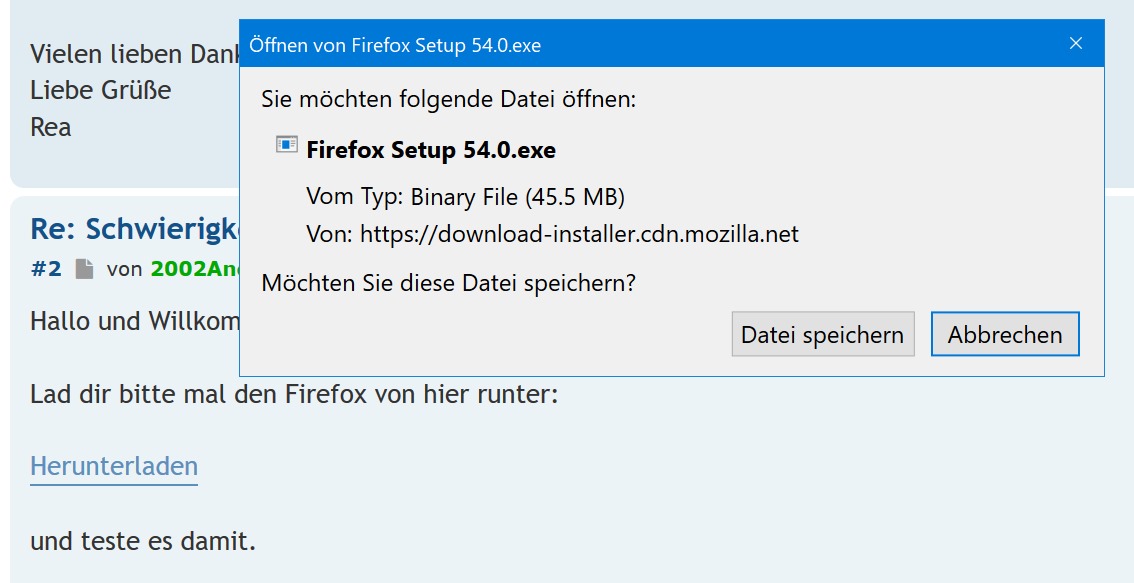The height and width of the screenshot is (583, 1134).
Task: Click the Binary File (45.5 MB) type line
Action: tap(465, 197)
